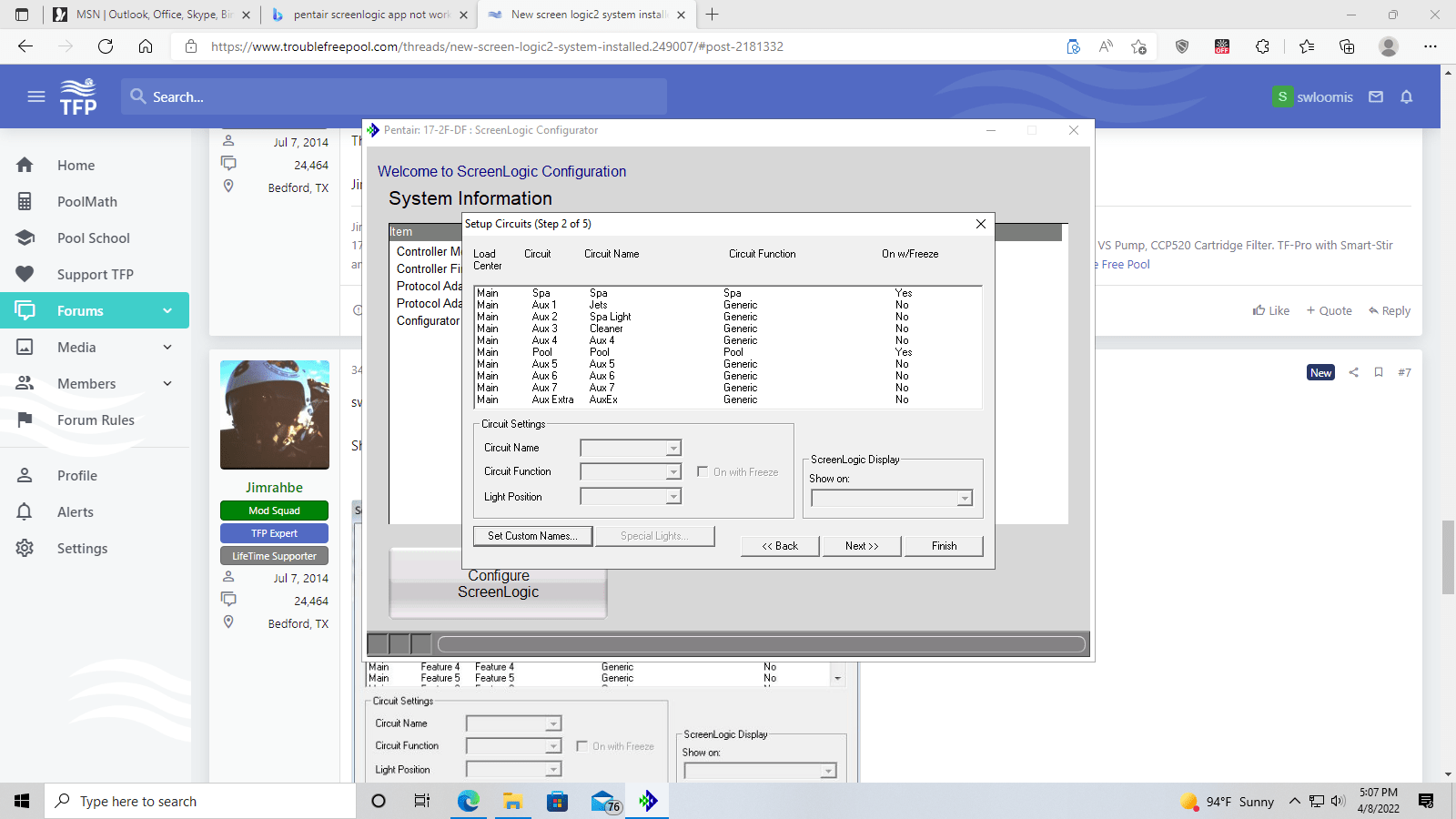This screenshot has height=819, width=1456.
Task: Open Windows Start menu
Action: 22,801
